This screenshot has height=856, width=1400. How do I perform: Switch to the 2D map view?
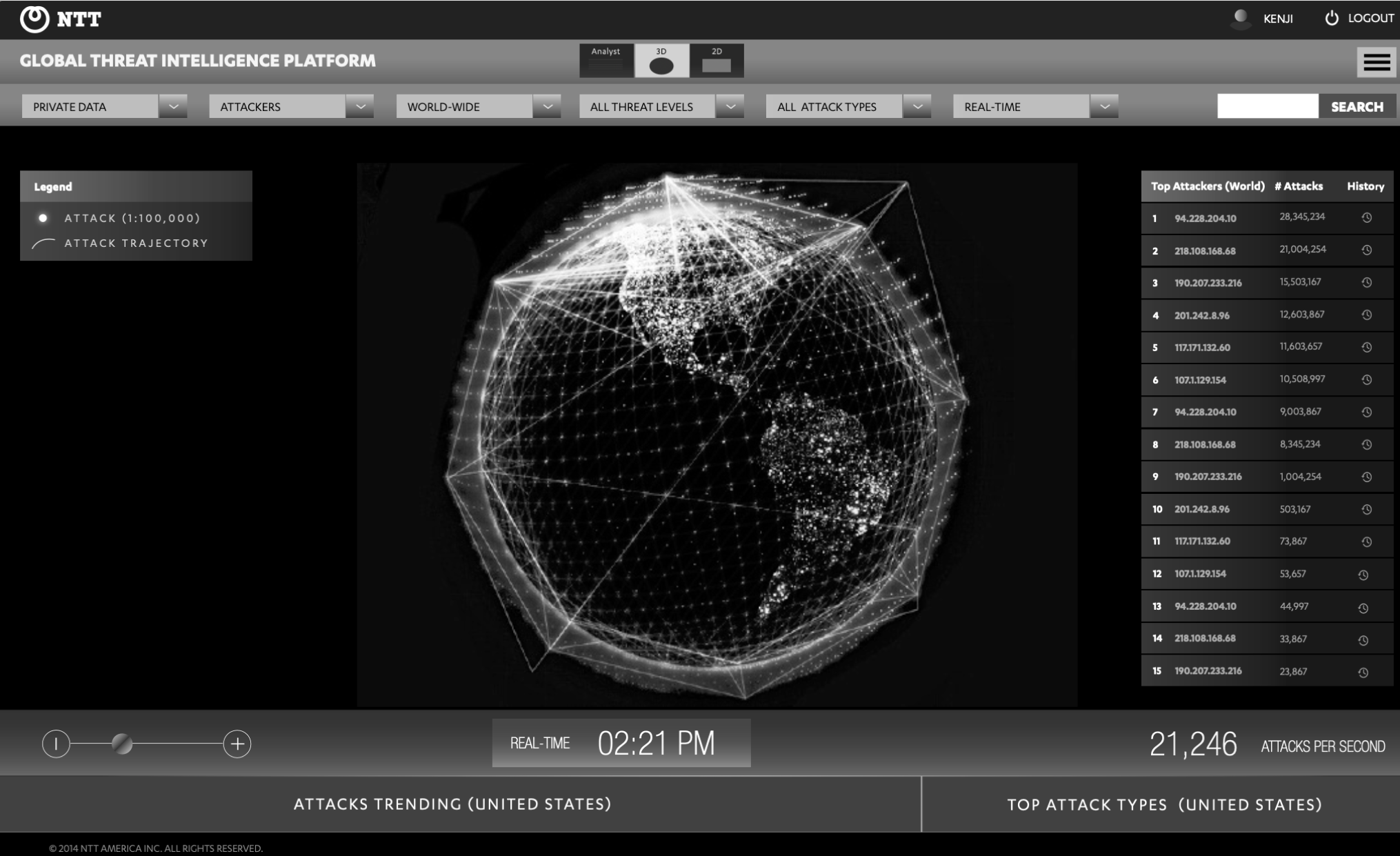[717, 61]
